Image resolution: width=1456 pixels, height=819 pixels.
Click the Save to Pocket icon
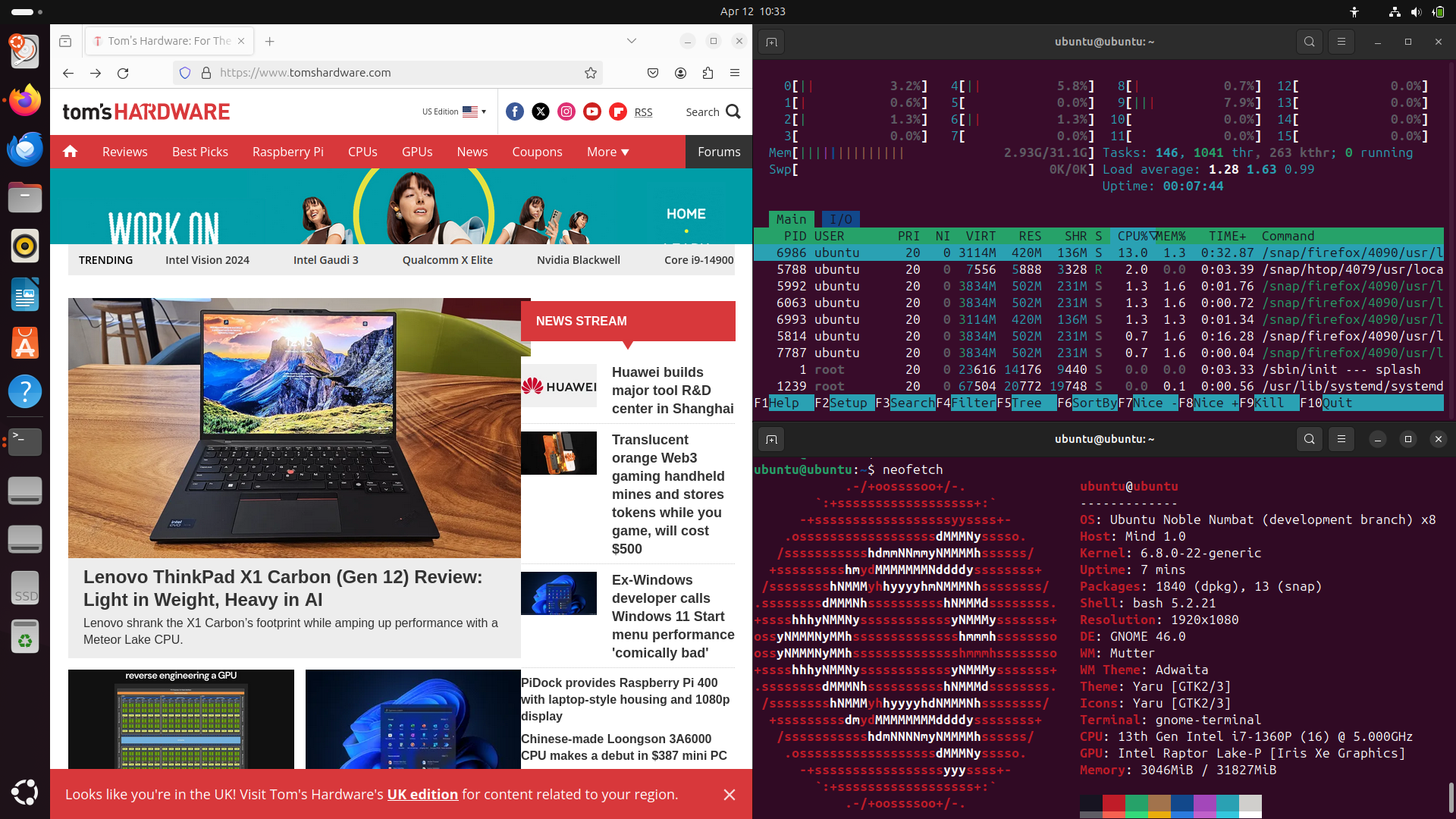(x=653, y=73)
